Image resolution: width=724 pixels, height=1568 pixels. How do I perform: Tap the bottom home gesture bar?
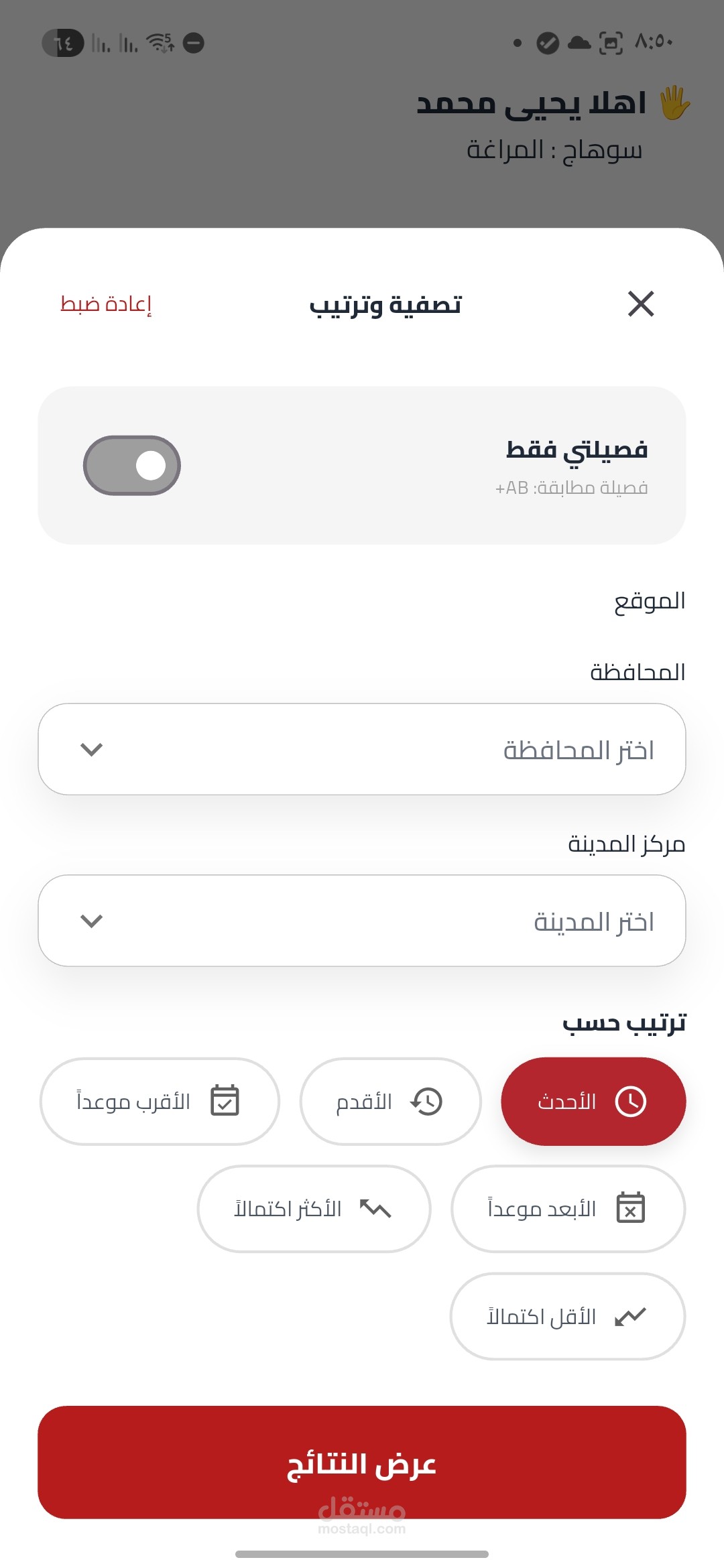362,1554
